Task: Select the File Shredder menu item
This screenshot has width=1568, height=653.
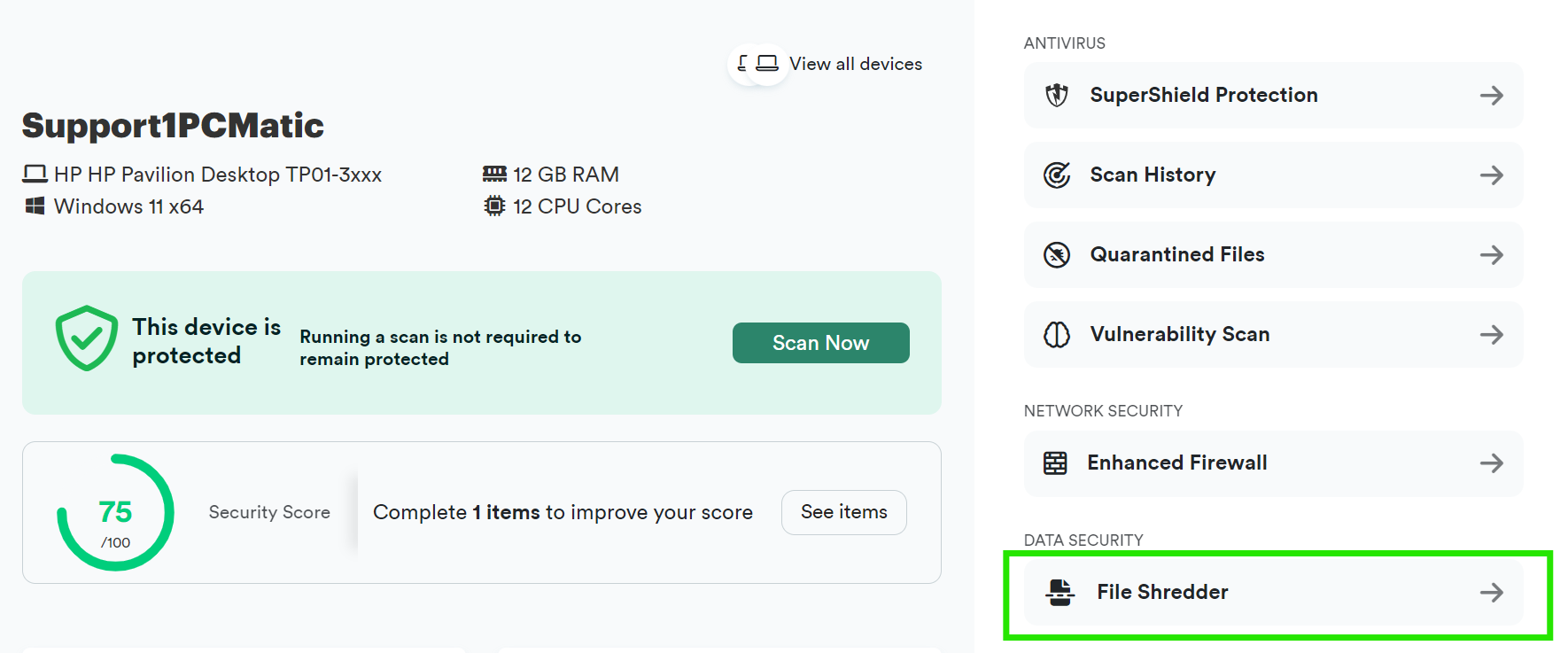Action: 1273,592
